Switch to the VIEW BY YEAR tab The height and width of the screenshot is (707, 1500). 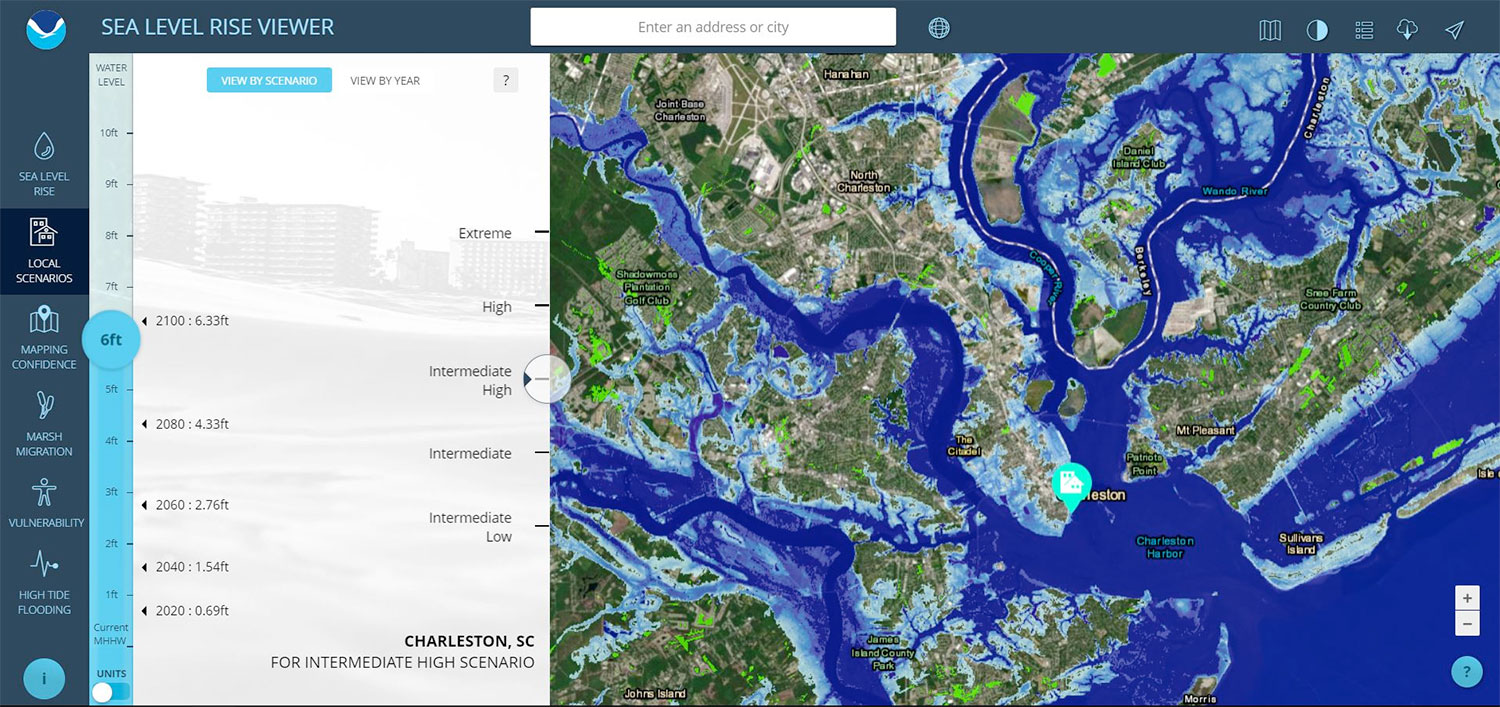pos(384,80)
